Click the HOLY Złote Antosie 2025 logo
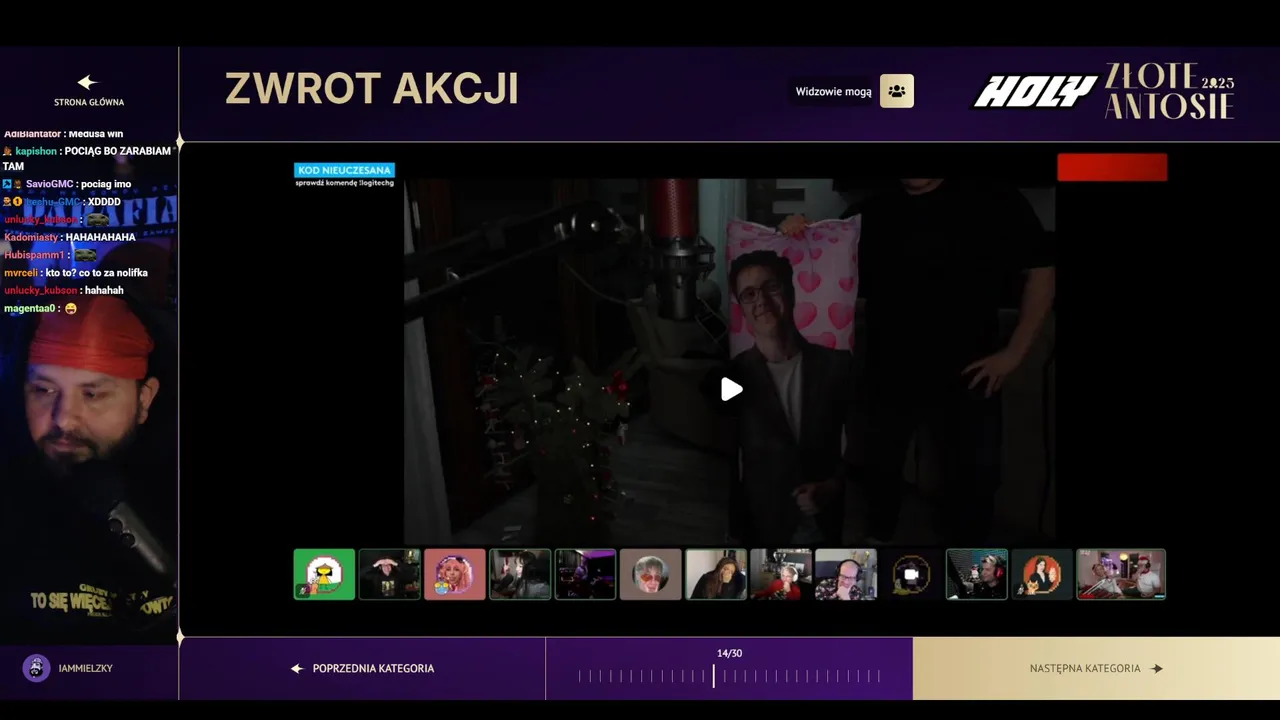 point(1104,91)
